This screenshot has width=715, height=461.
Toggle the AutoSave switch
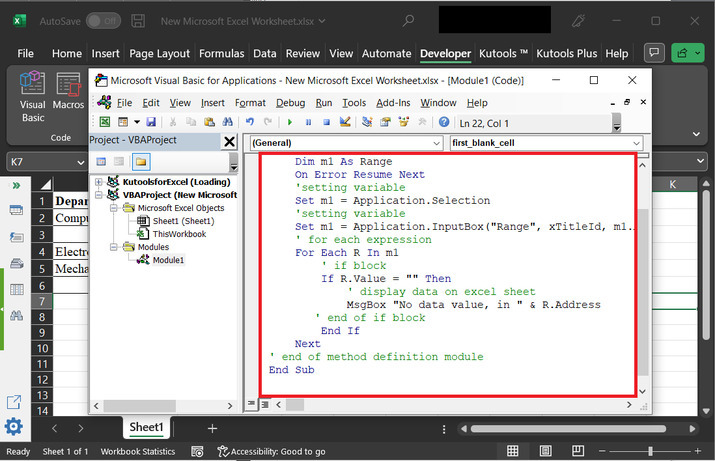pos(103,20)
